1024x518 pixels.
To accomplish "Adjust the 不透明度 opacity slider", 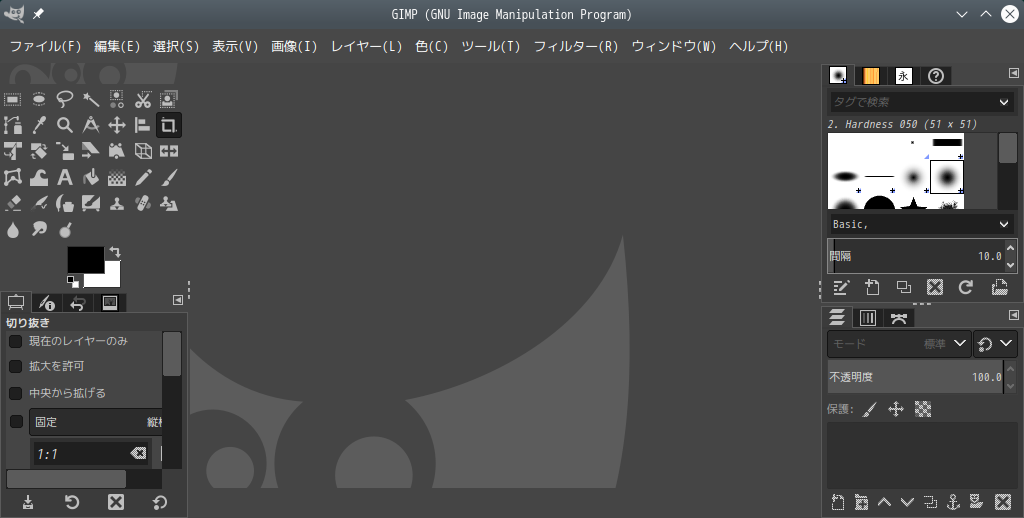I will 915,377.
